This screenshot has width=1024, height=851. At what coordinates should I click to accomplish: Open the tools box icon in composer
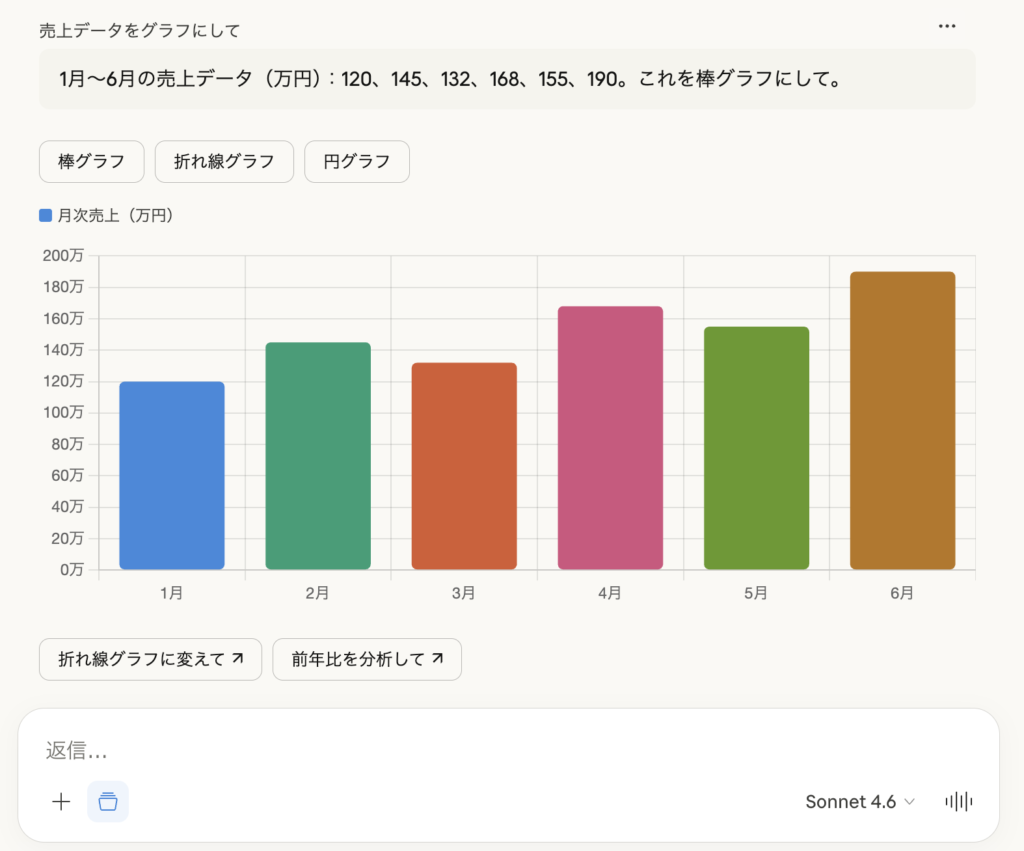(108, 801)
